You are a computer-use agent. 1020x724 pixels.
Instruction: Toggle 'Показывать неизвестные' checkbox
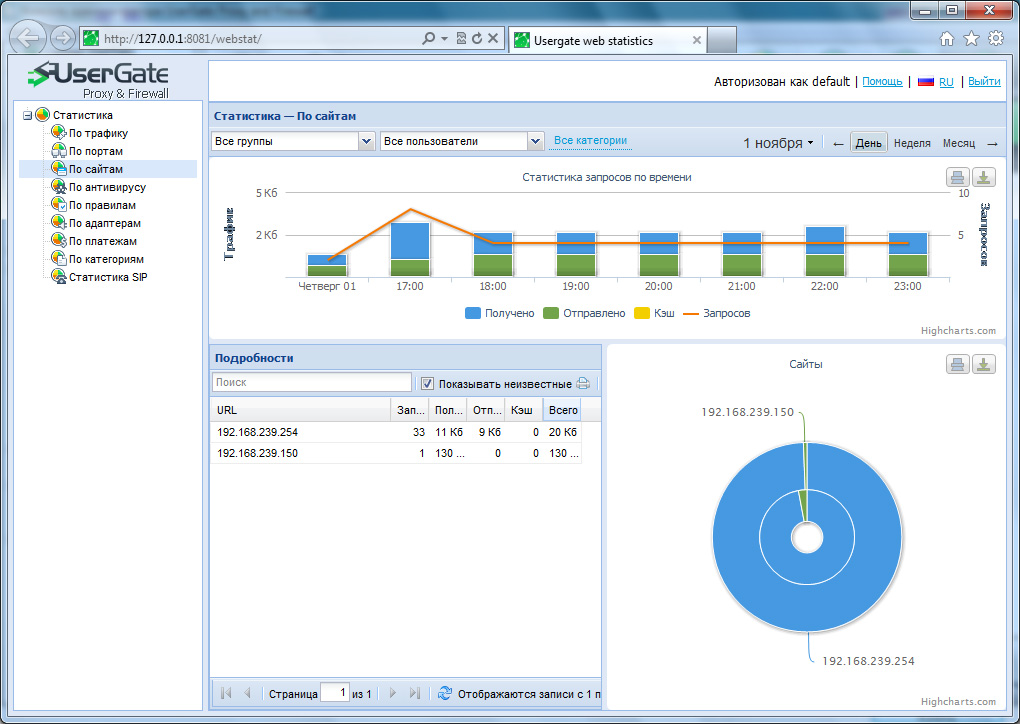pyautogui.click(x=427, y=383)
